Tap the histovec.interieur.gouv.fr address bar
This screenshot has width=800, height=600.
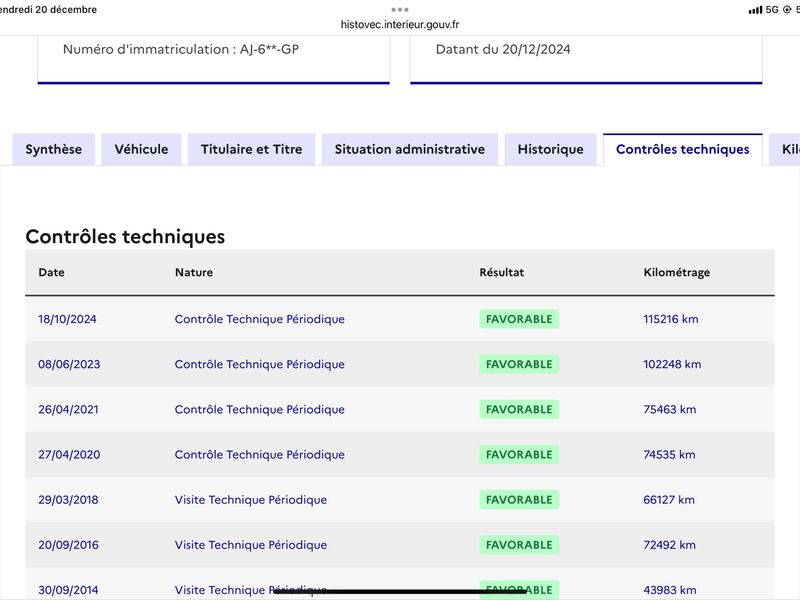point(400,24)
